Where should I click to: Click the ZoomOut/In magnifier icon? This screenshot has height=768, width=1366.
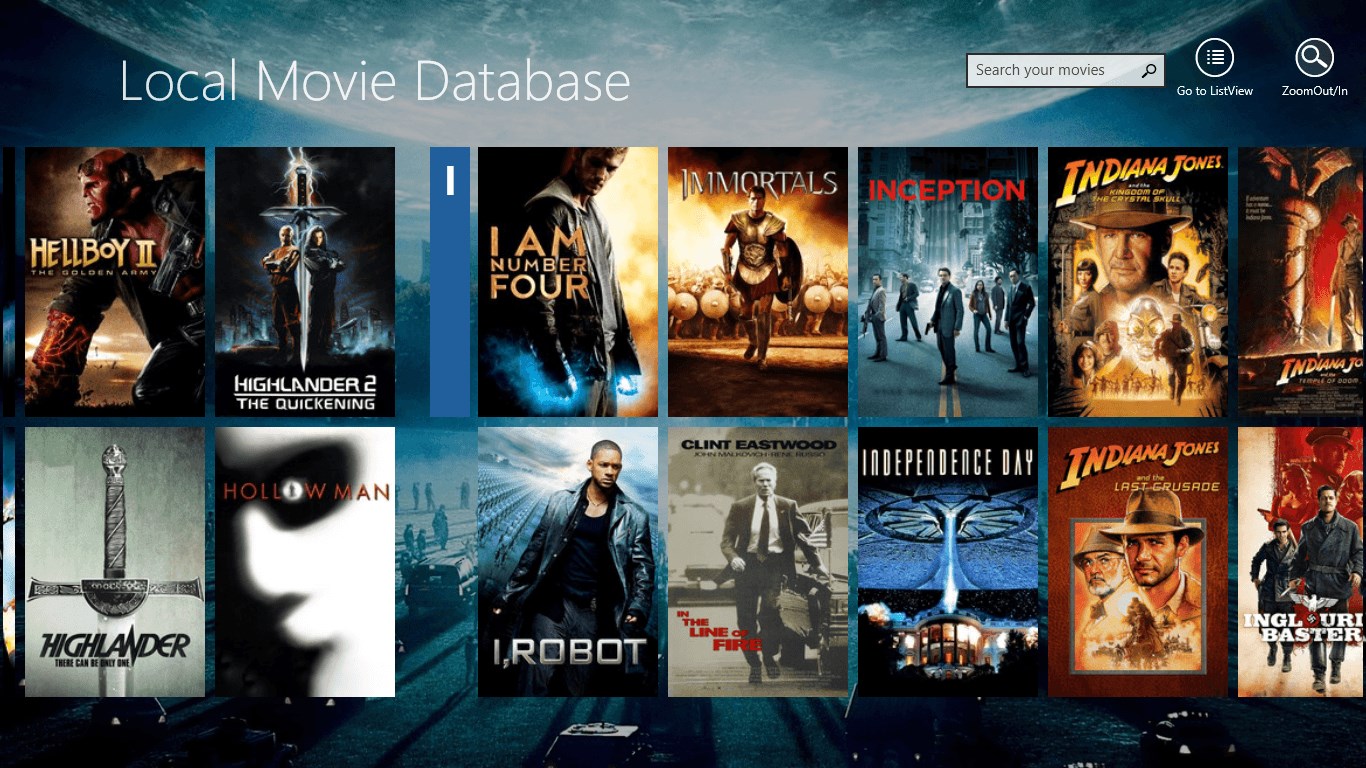coord(1314,58)
